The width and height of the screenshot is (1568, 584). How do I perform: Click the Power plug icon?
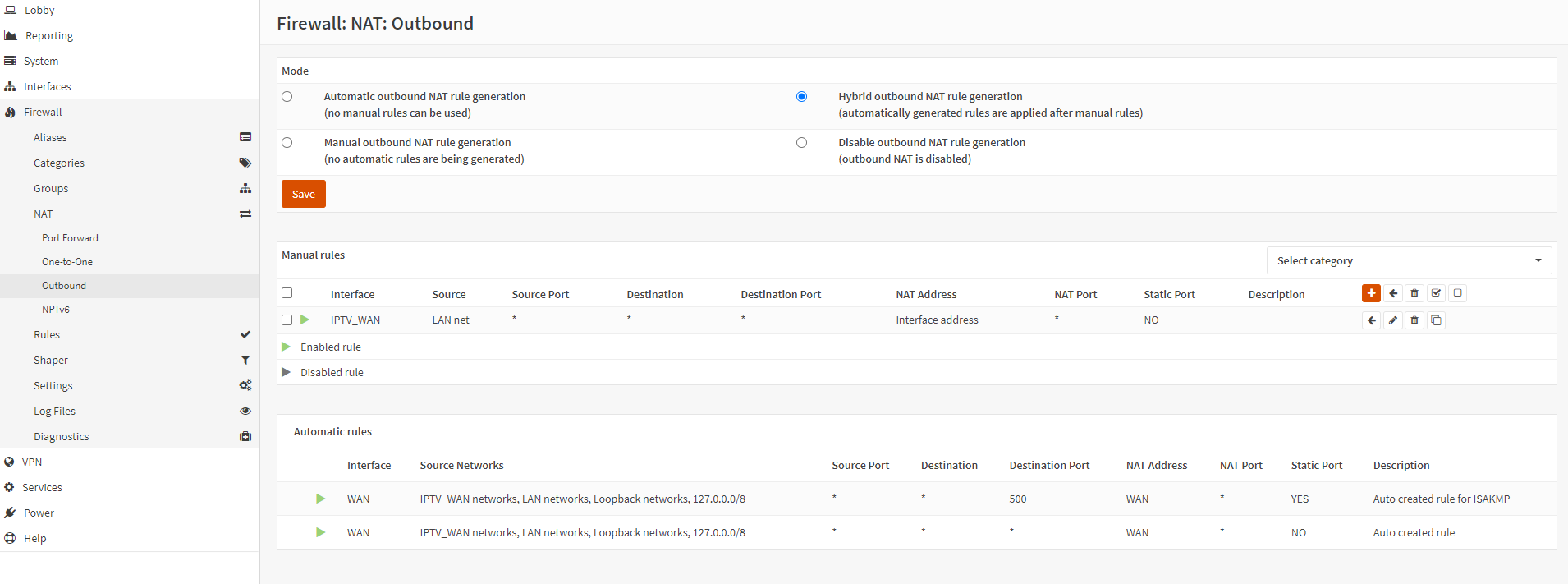pos(10,513)
